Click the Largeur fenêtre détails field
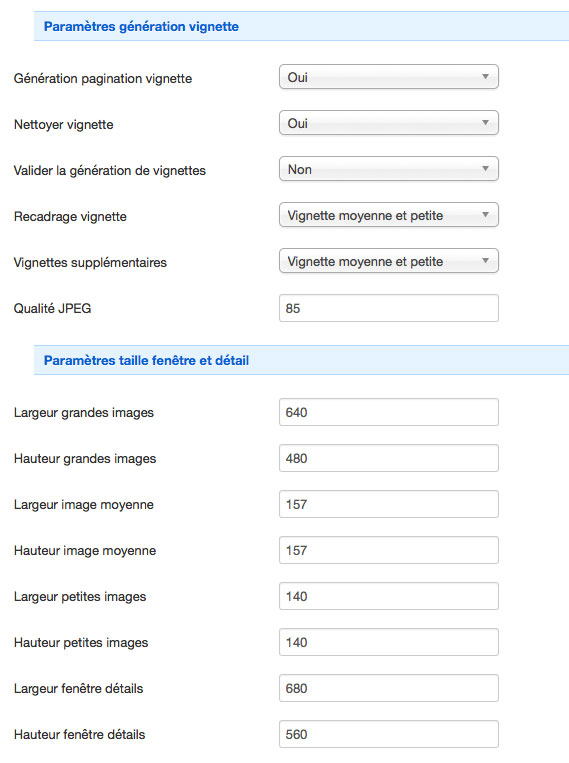 point(388,688)
